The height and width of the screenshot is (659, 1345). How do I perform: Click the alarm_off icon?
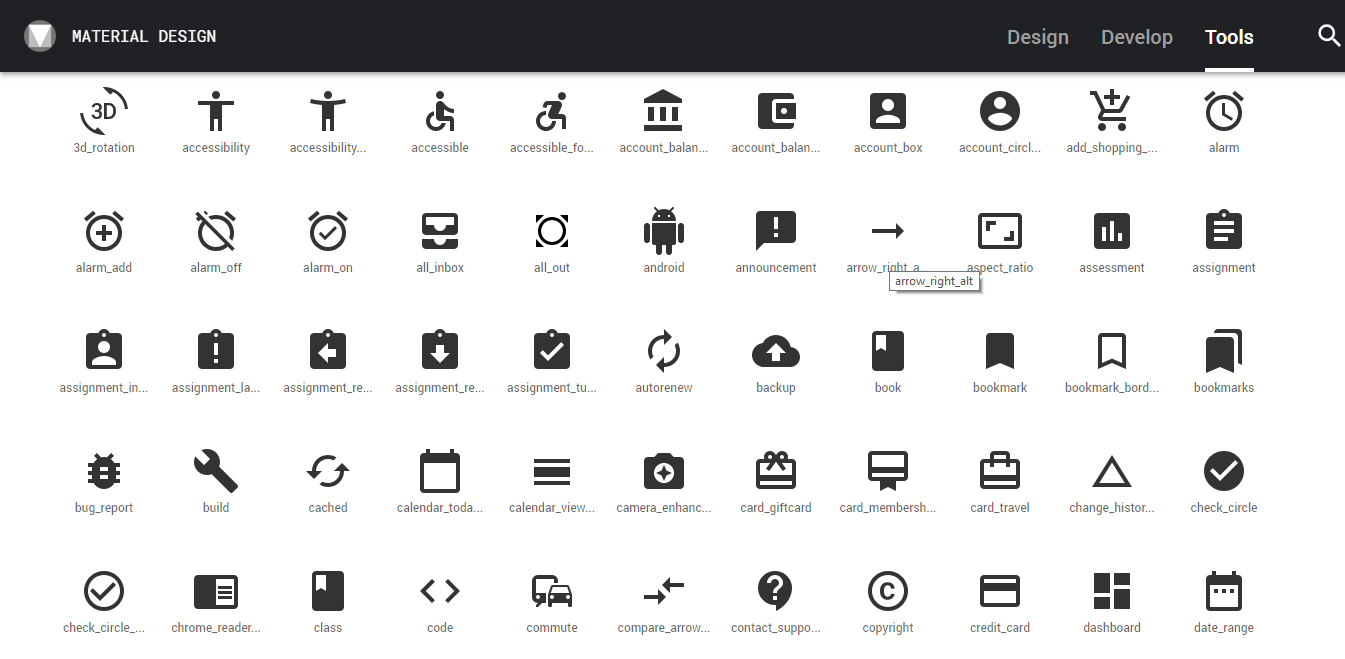(216, 231)
